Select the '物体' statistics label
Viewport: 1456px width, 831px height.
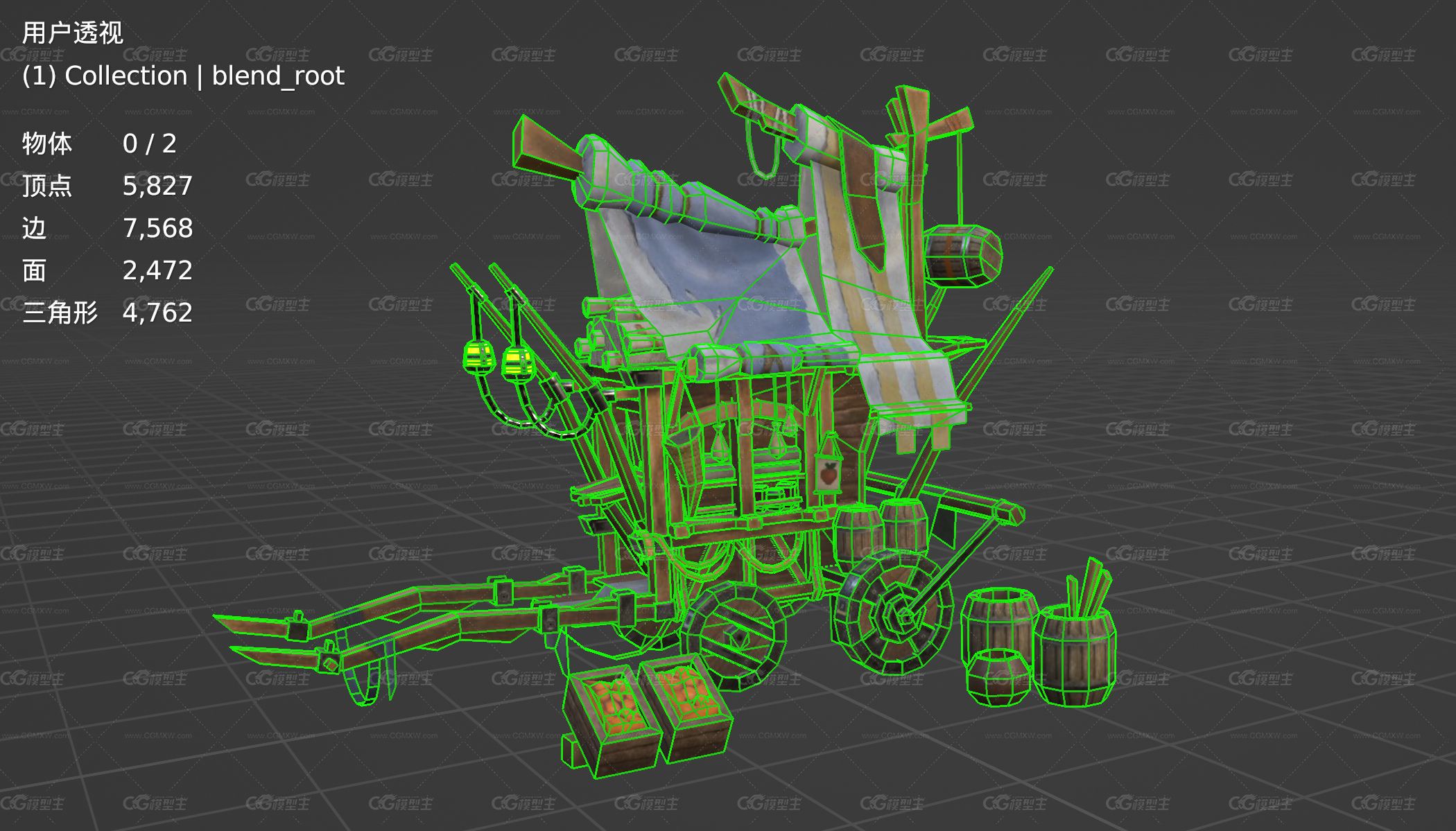click(47, 143)
